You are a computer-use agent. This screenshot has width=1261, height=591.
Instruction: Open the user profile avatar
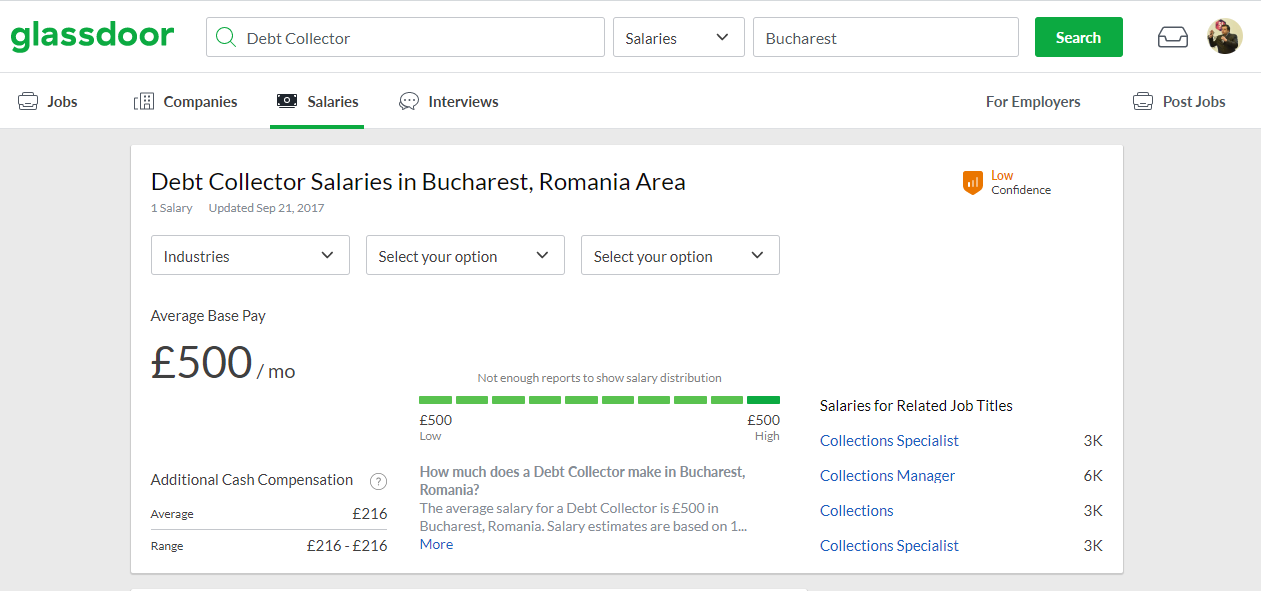click(1224, 37)
